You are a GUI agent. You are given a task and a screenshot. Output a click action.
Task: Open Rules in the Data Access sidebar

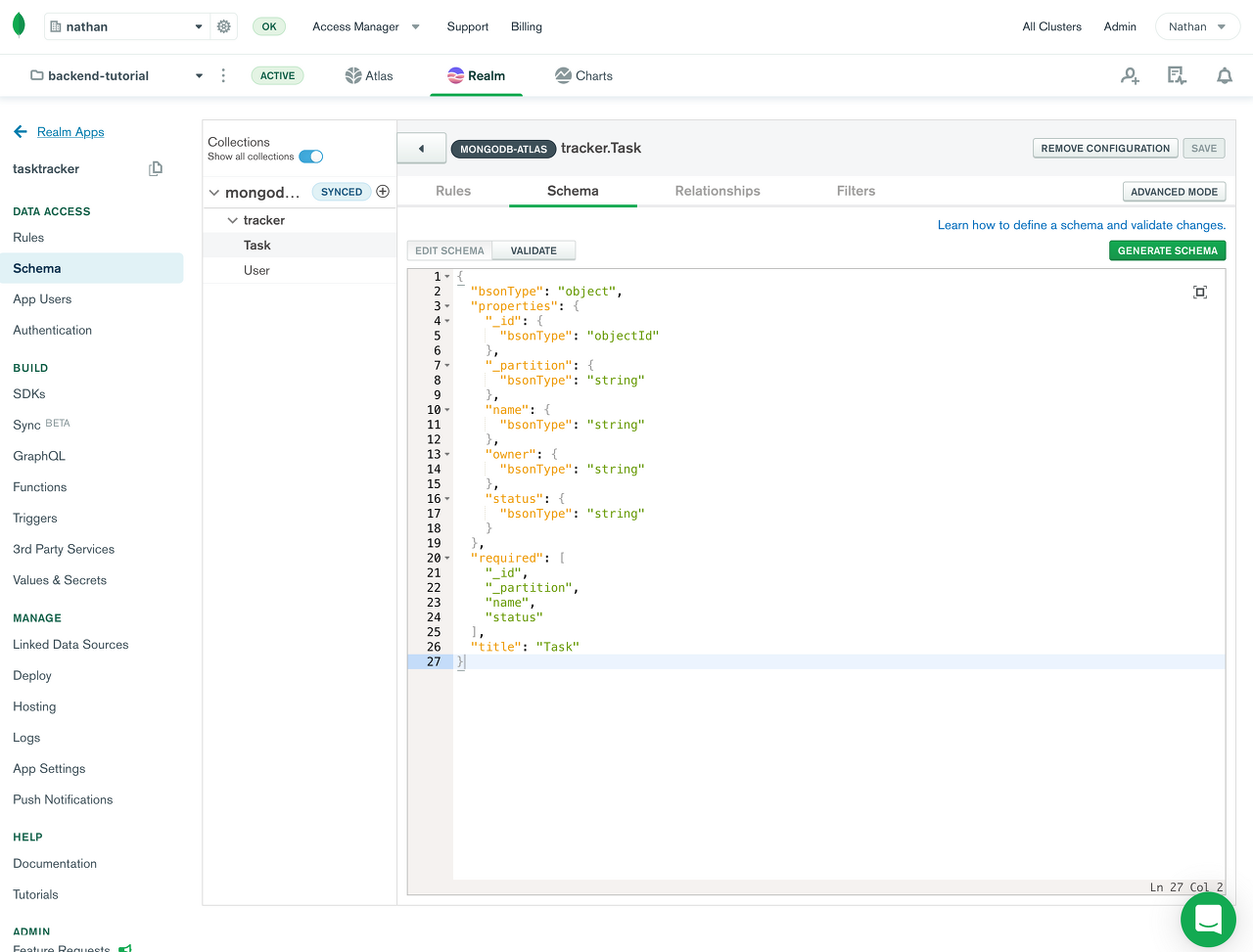[x=28, y=238]
